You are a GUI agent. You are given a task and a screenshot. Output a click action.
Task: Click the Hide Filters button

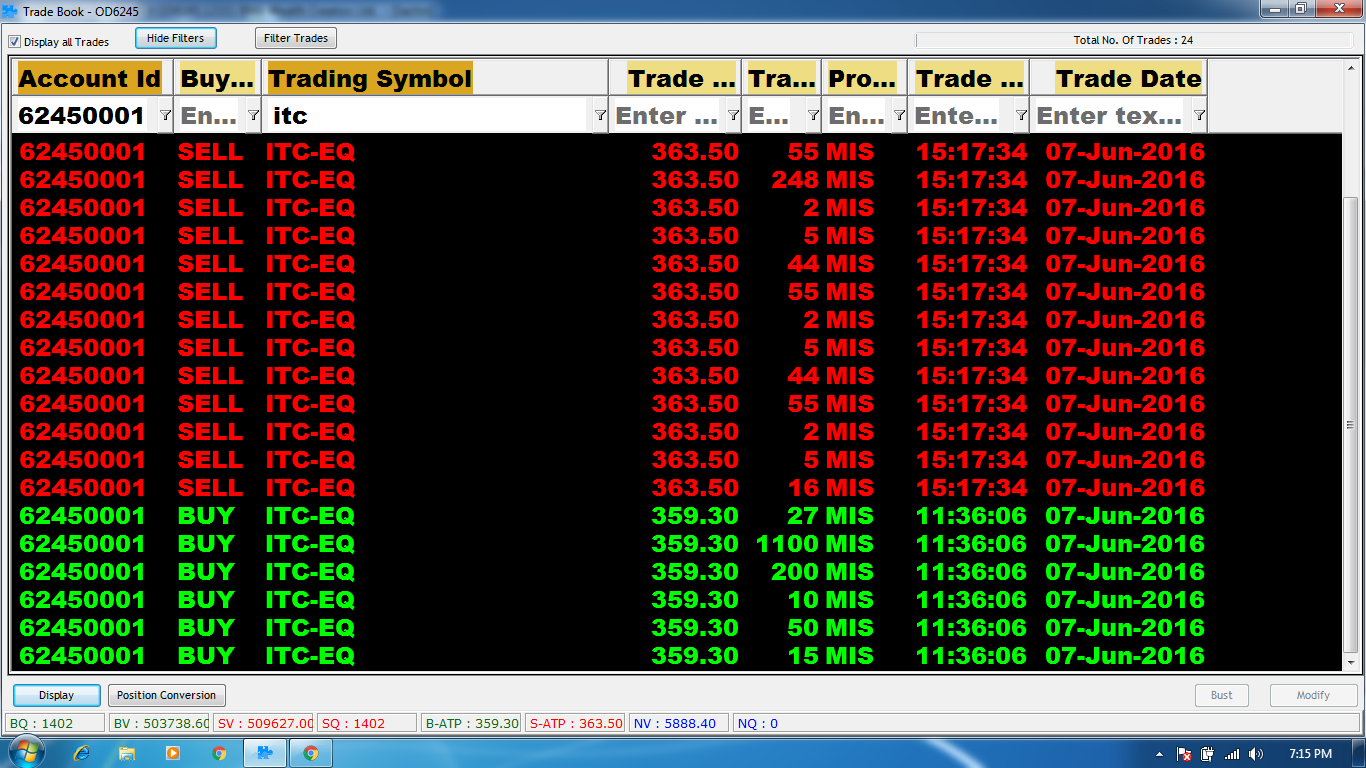(175, 38)
